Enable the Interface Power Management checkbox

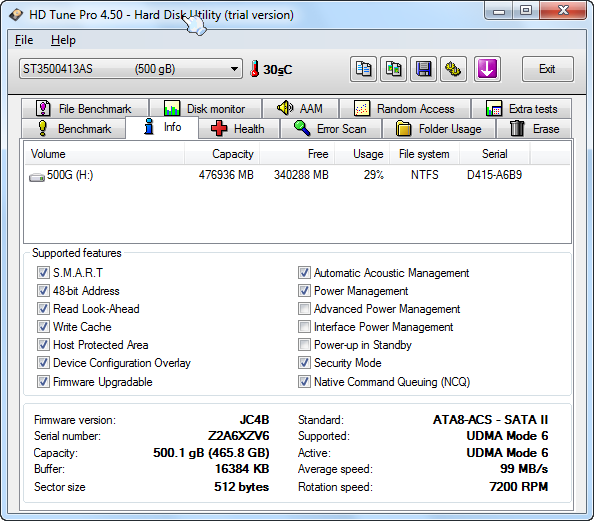304,327
